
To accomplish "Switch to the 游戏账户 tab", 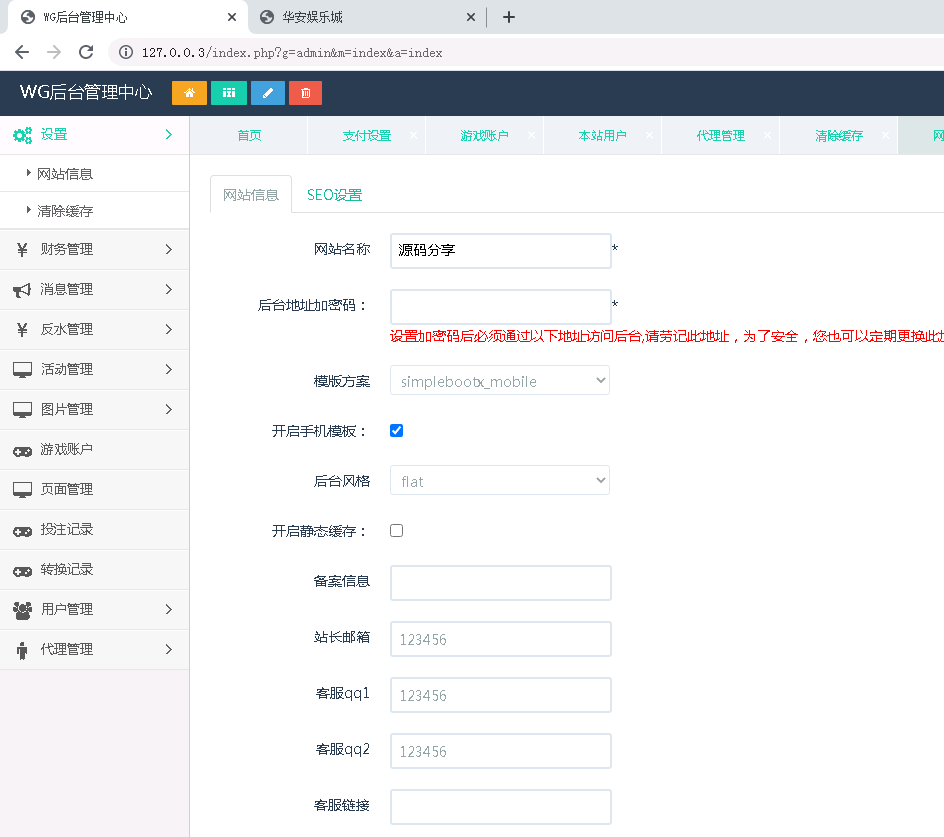I will (x=484, y=135).
